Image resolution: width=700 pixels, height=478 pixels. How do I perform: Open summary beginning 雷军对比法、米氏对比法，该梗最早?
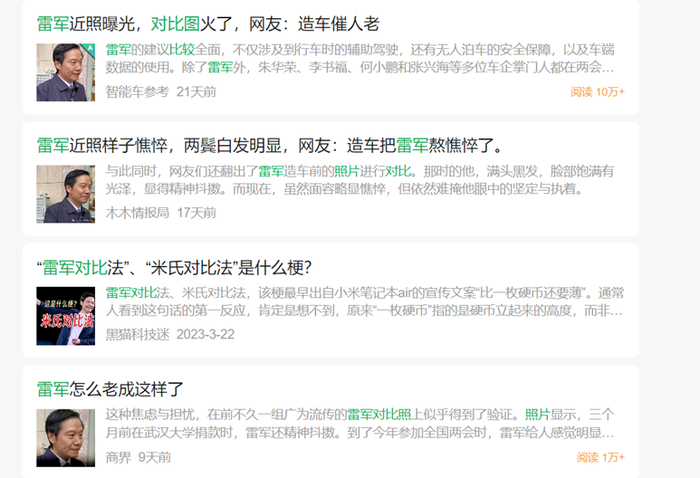(x=364, y=302)
